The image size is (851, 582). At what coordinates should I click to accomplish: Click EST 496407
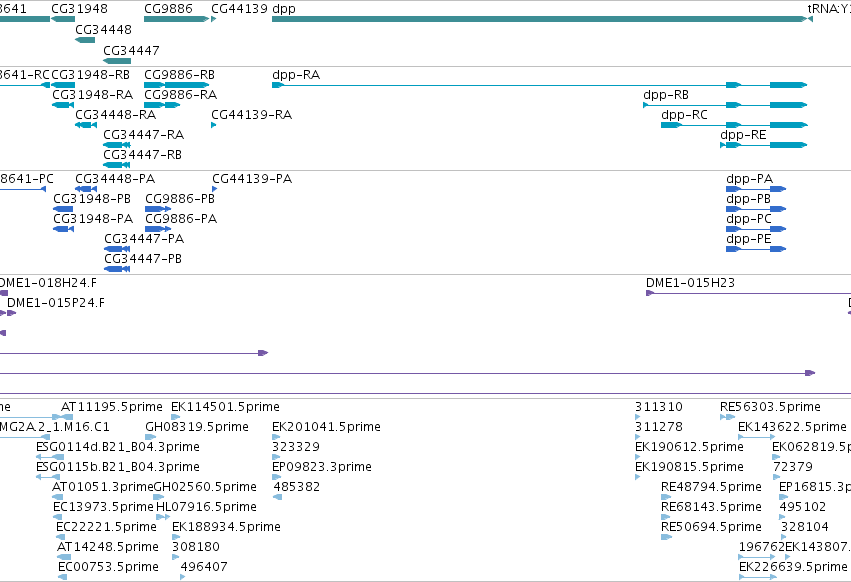183,577
